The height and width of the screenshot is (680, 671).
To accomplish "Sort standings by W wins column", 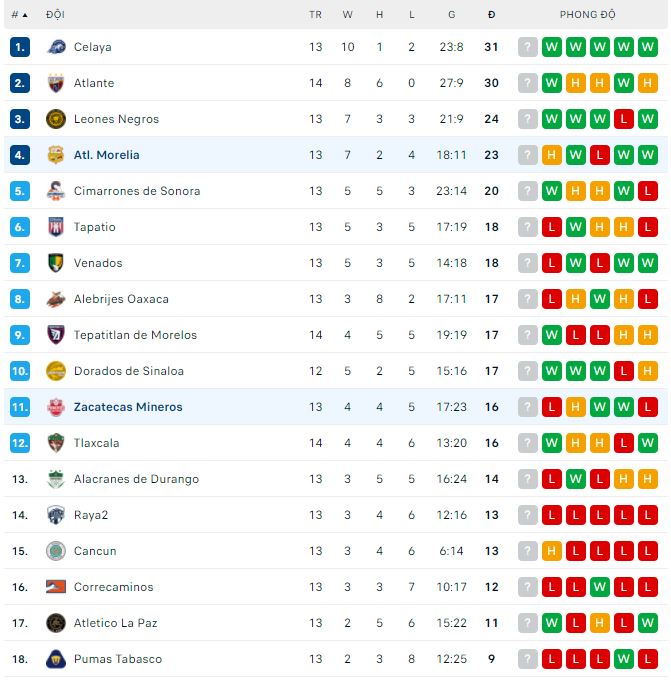I will pyautogui.click(x=348, y=15).
